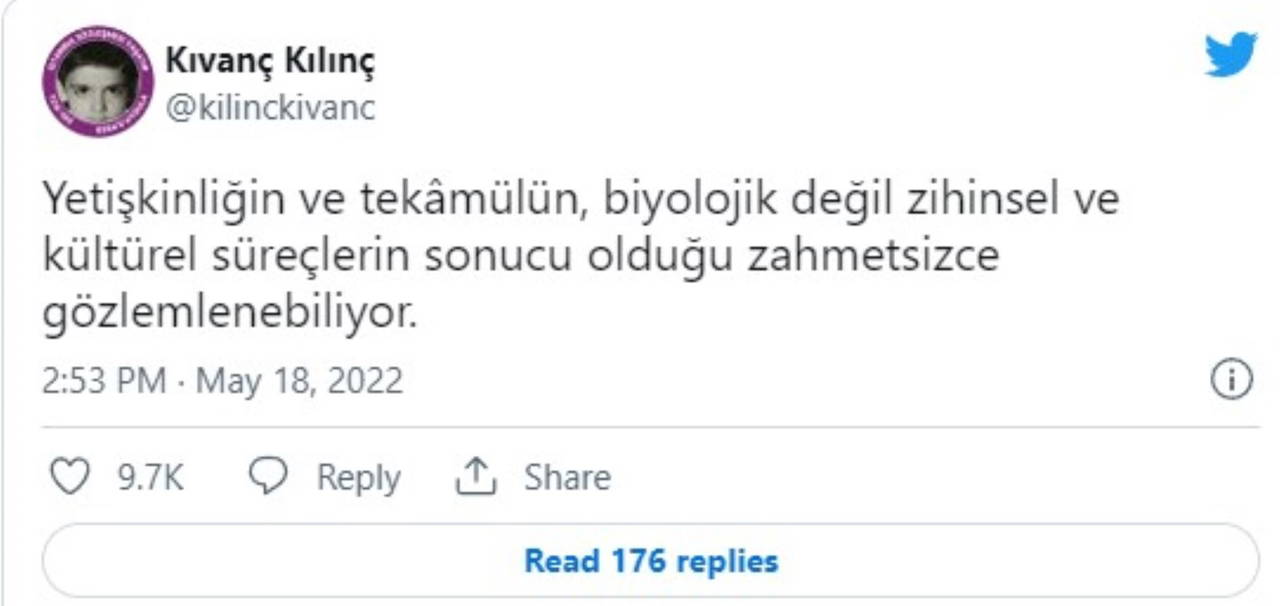1280x606 pixels.
Task: Click the word gözlemlenebiliyor in the tweet
Action: tap(227, 314)
